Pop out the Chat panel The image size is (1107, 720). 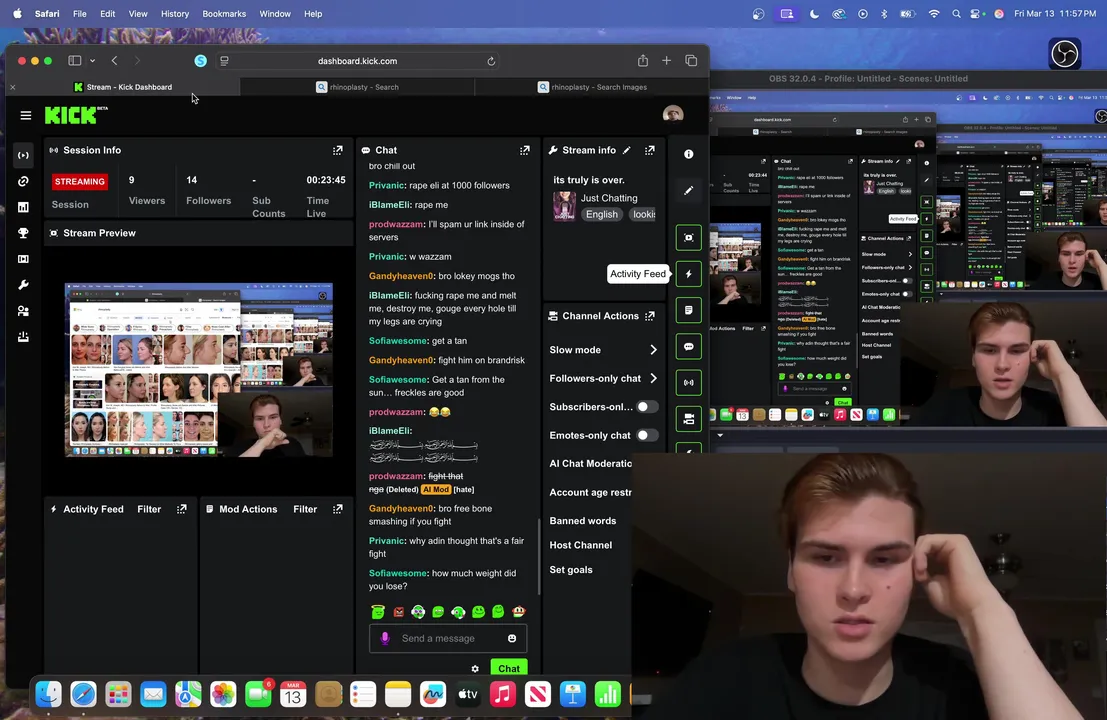click(x=525, y=150)
